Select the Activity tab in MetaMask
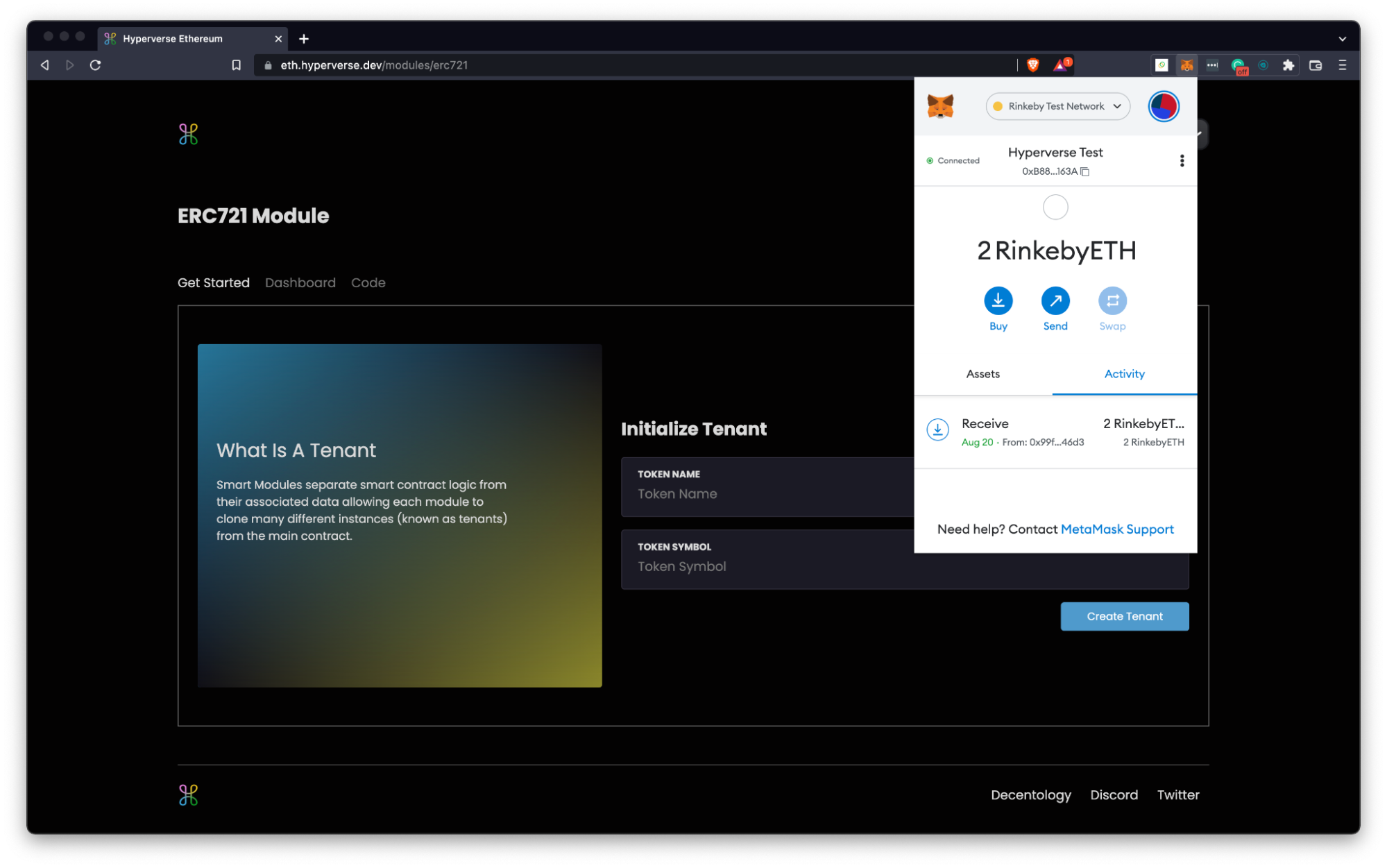 click(x=1124, y=374)
